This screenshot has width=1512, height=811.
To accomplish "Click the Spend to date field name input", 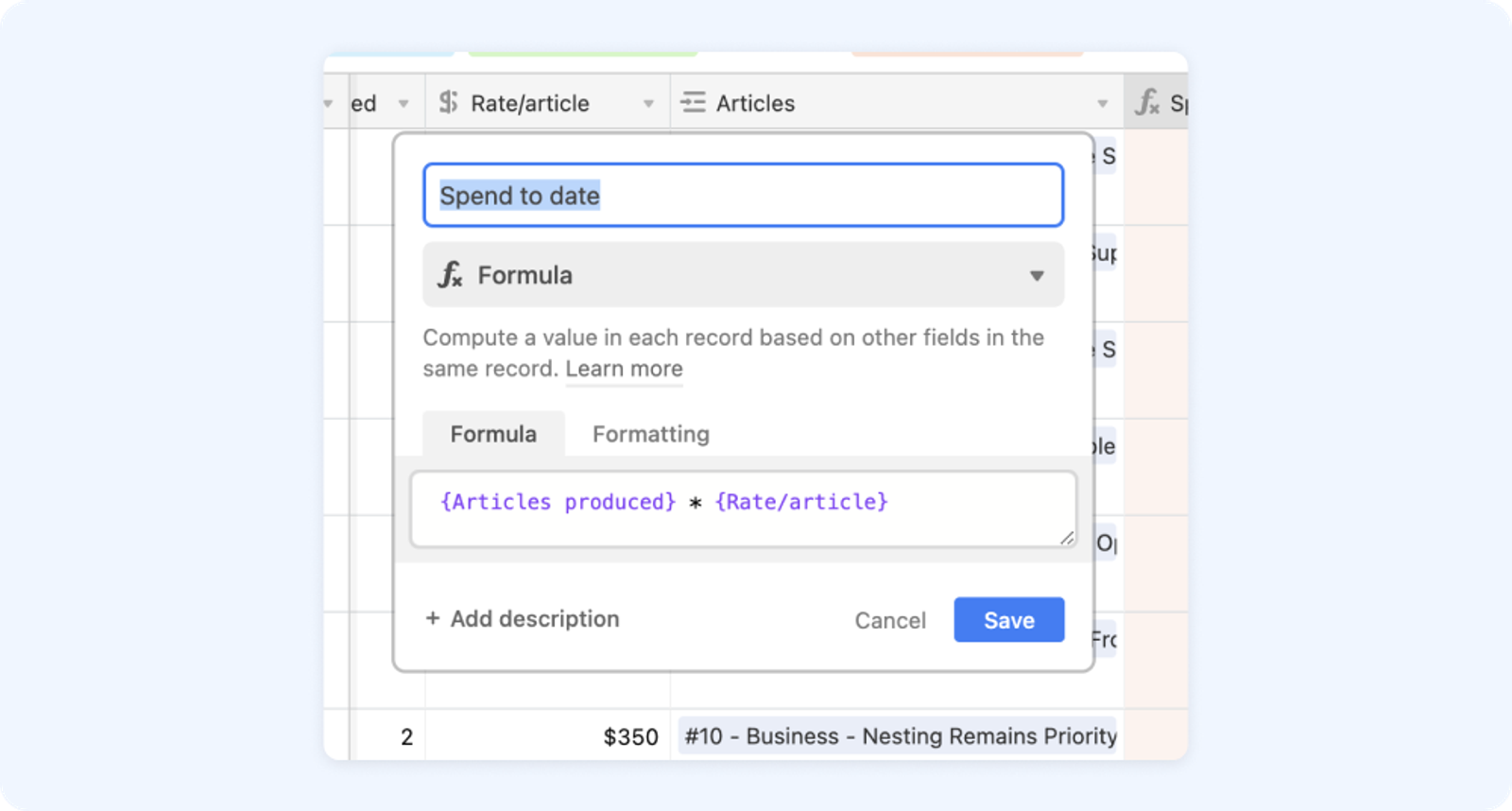I will tap(744, 196).
